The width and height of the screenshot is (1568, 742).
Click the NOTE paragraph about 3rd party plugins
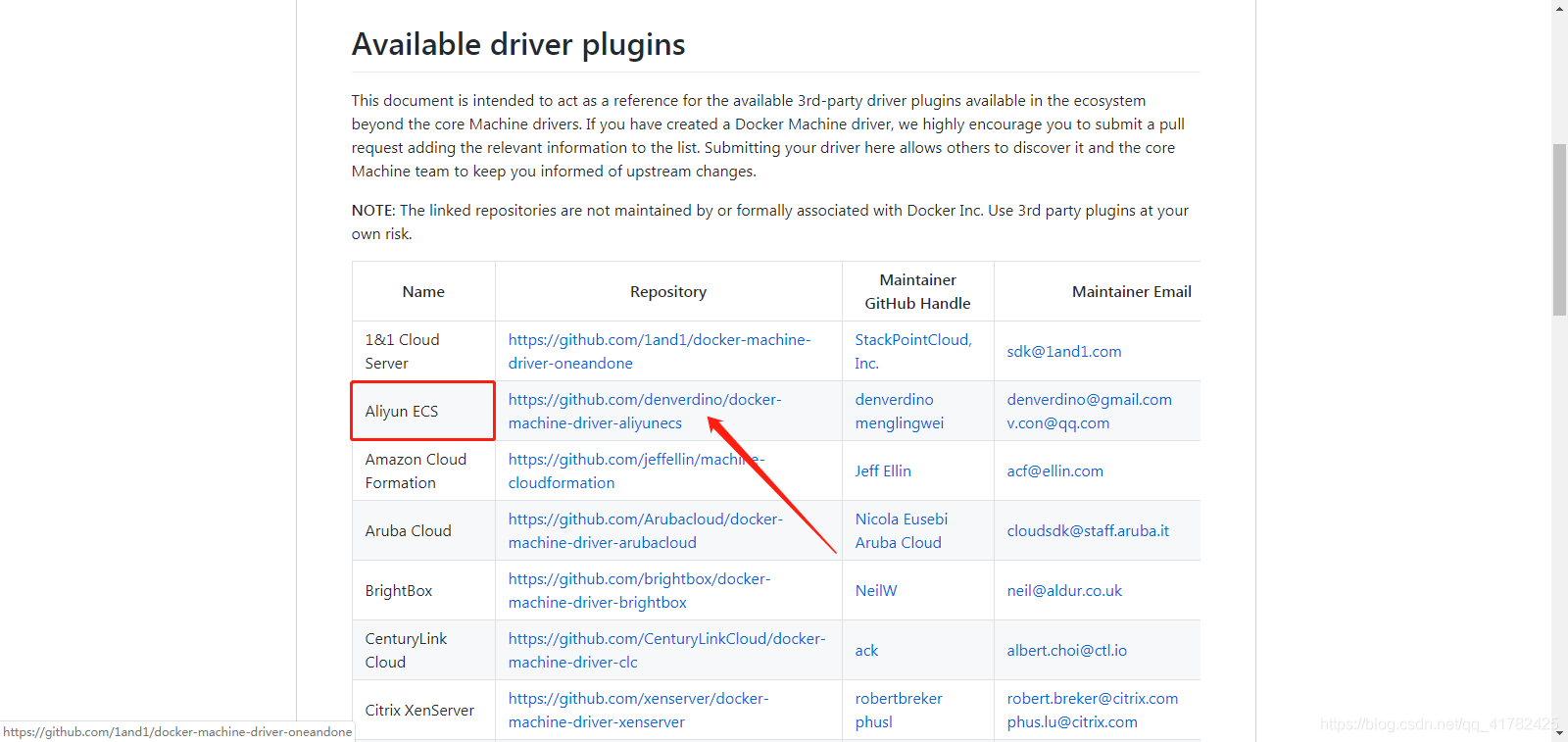[770, 222]
